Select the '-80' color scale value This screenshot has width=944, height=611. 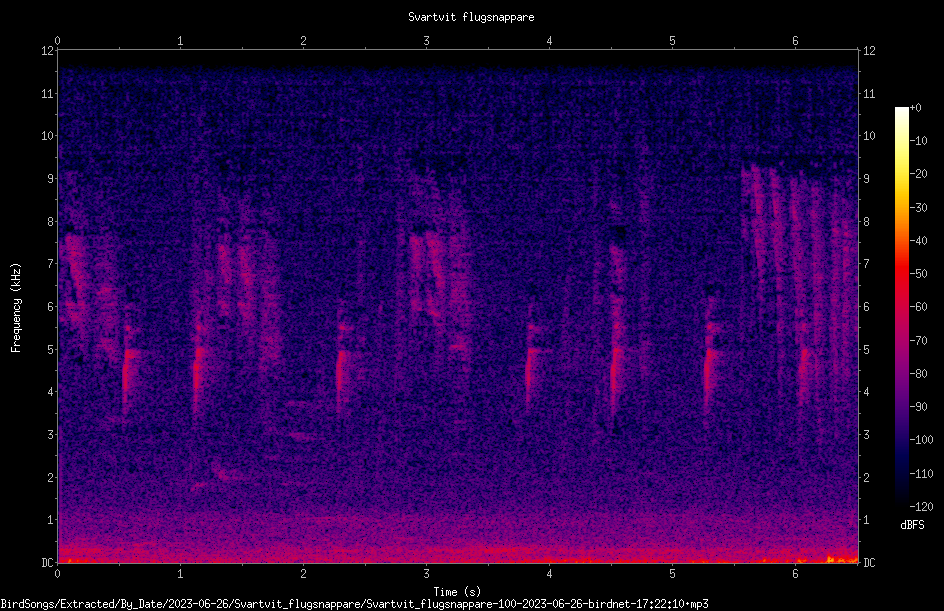[919, 374]
